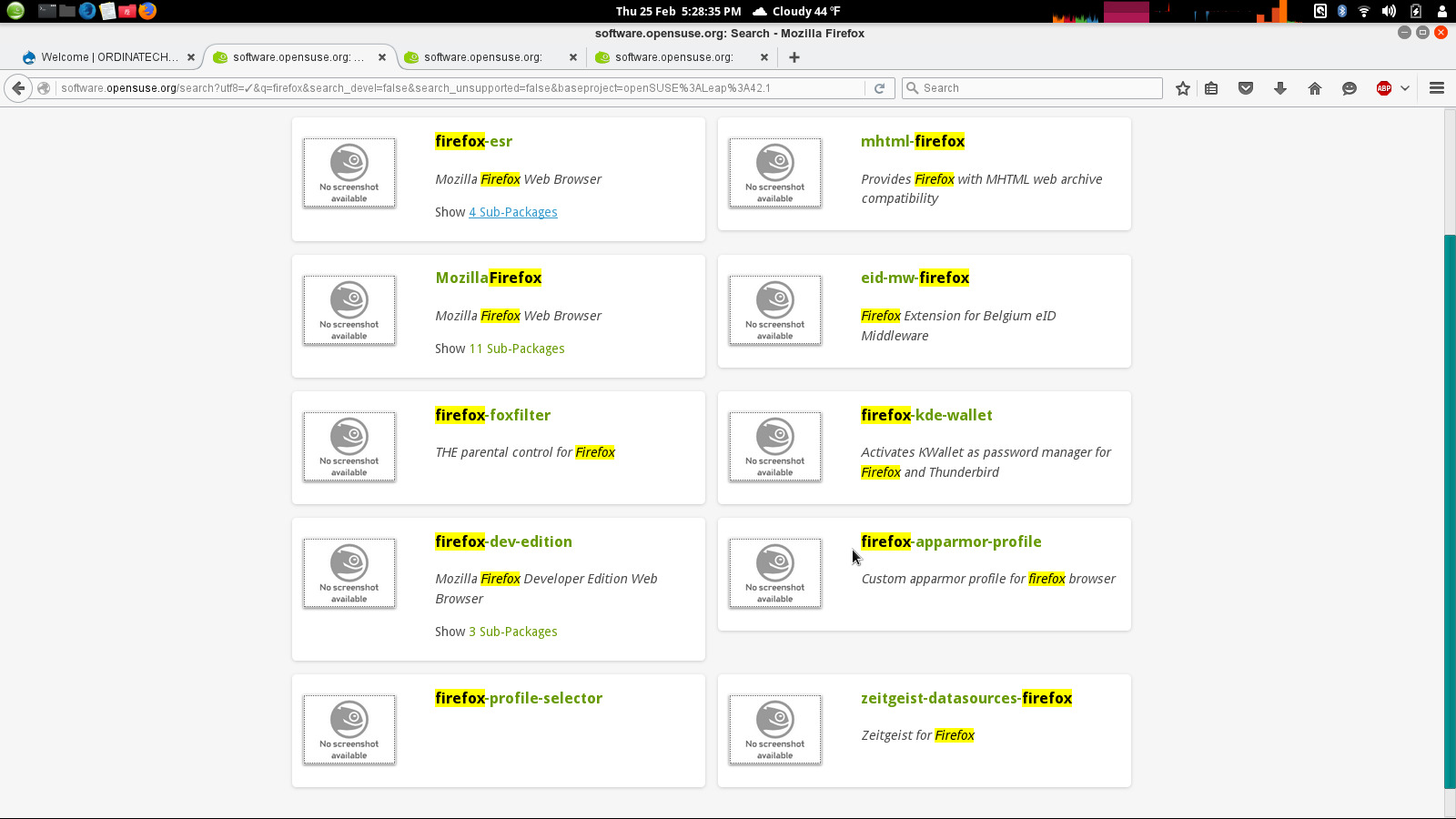Viewport: 1456px width, 819px height.
Task: Open the user account tray icon
Action: (x=1442, y=11)
